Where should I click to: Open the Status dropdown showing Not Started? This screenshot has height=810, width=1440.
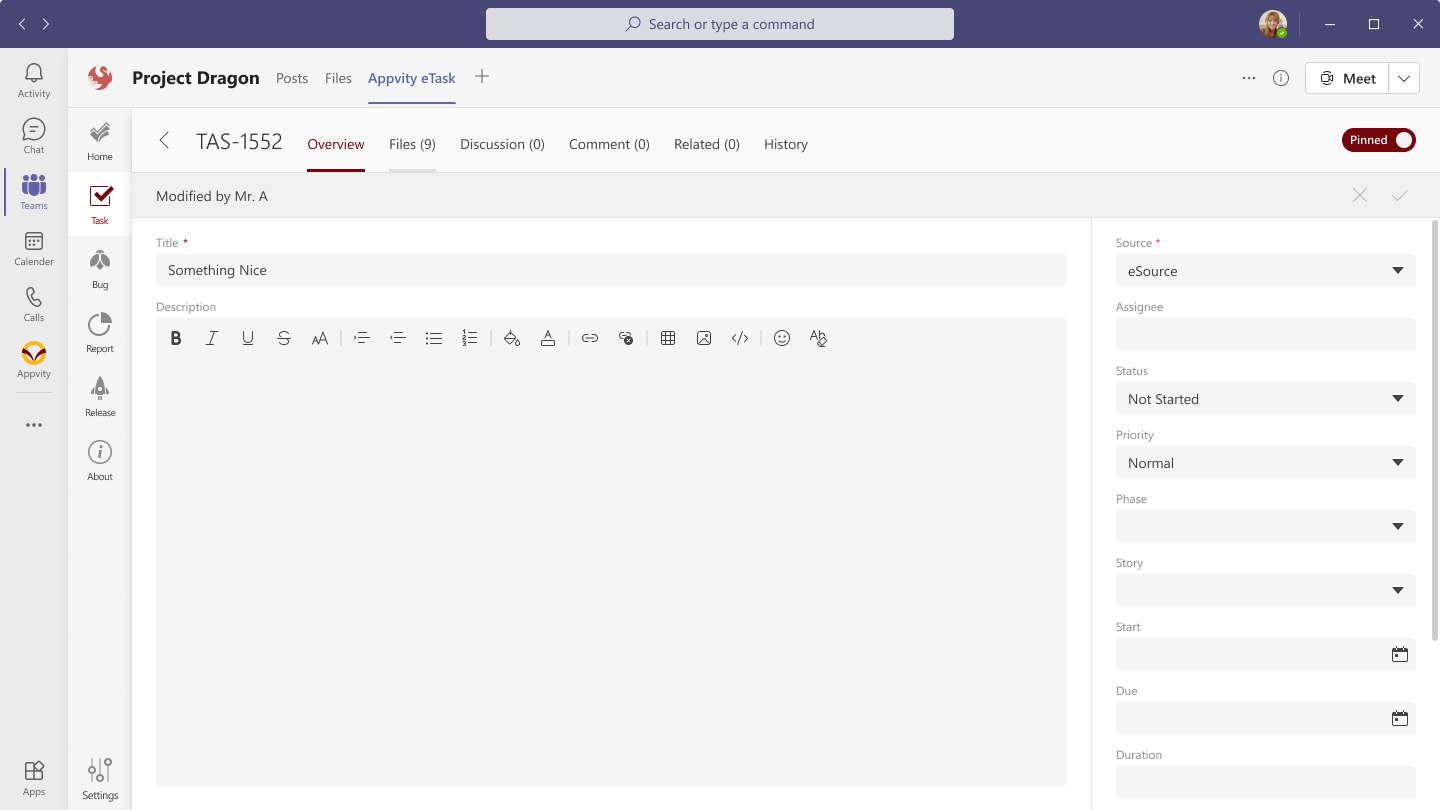click(1265, 398)
